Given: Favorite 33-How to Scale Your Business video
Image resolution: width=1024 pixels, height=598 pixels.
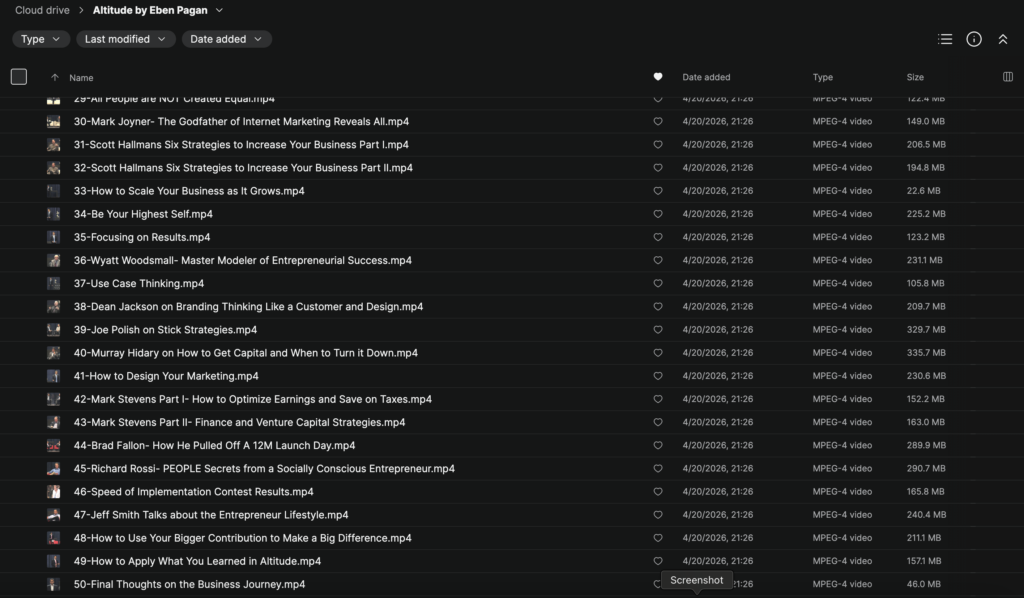Looking at the screenshot, I should (658, 191).
